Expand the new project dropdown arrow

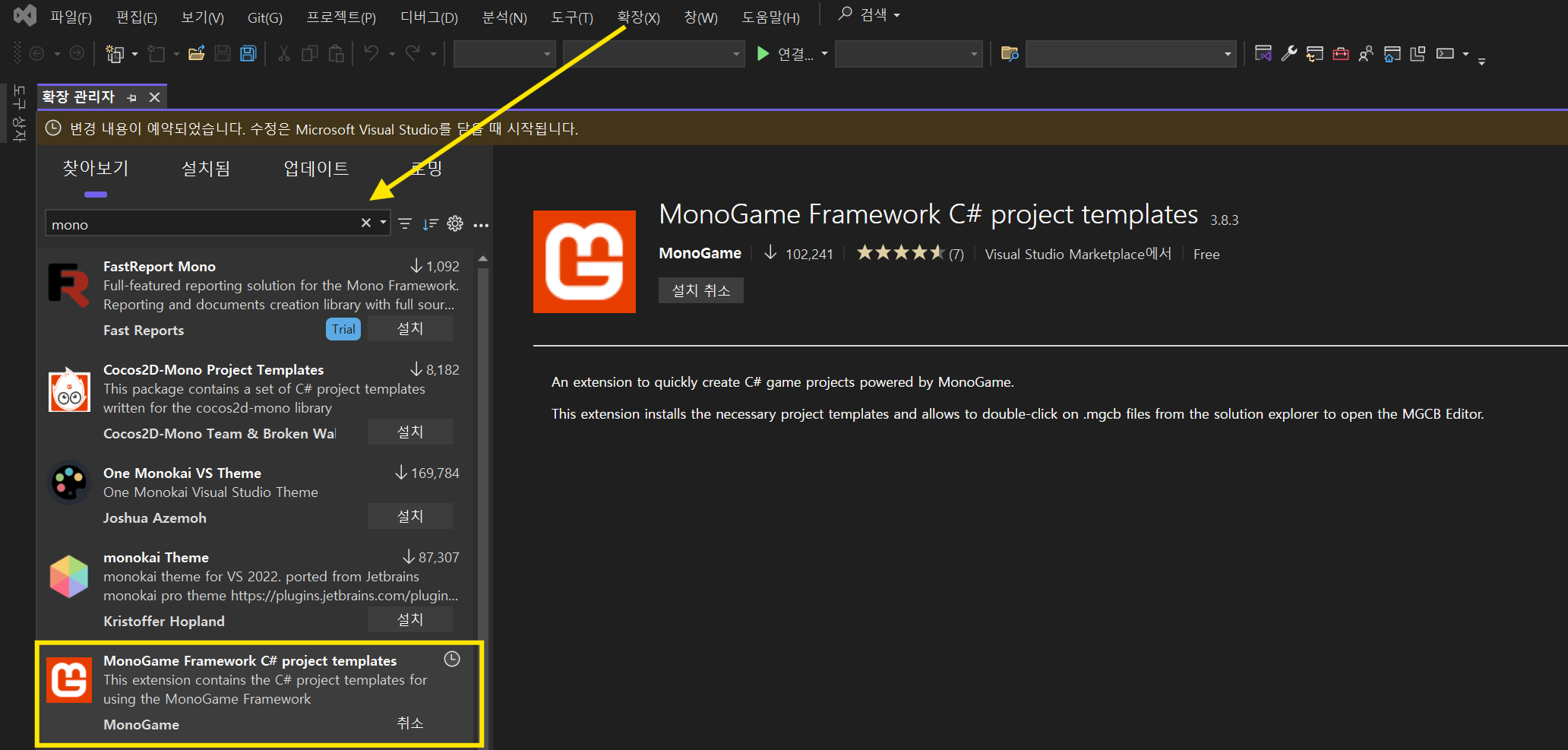coord(134,54)
